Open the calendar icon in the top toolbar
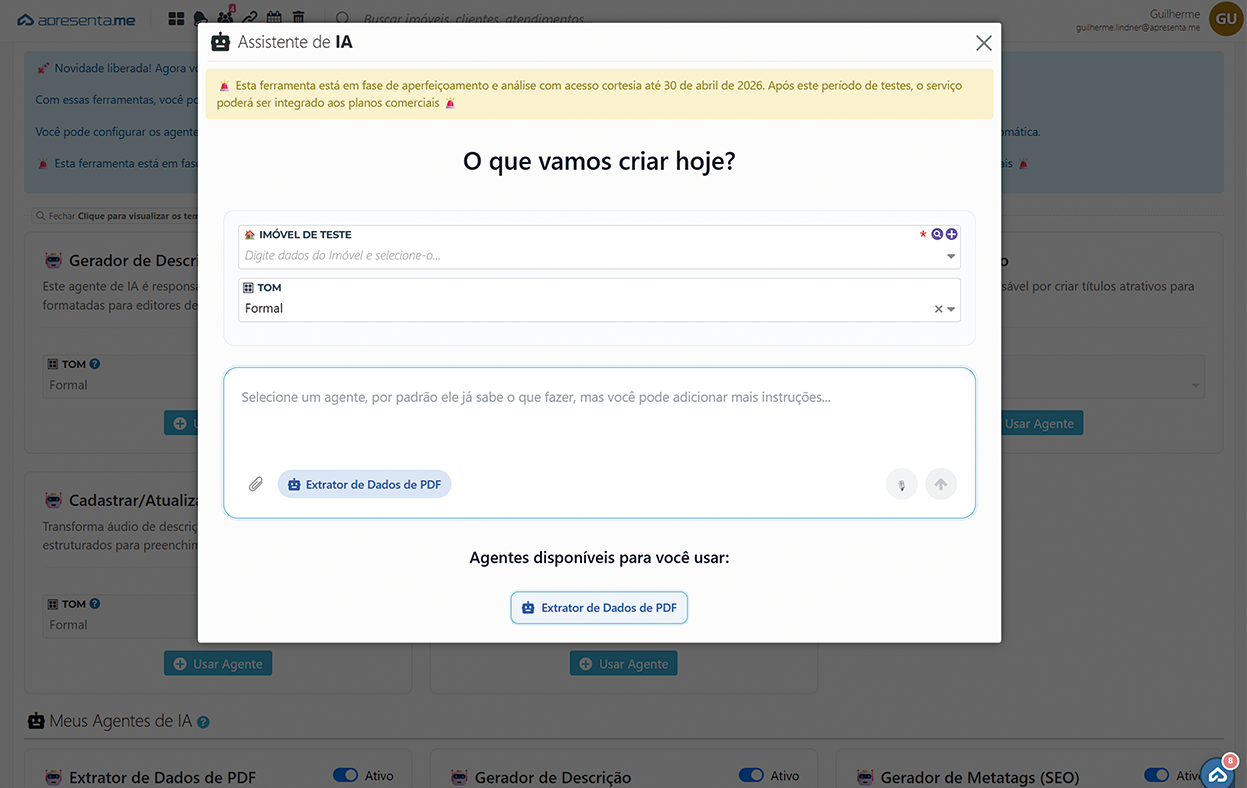Viewport: 1247px width, 788px height. [273, 18]
